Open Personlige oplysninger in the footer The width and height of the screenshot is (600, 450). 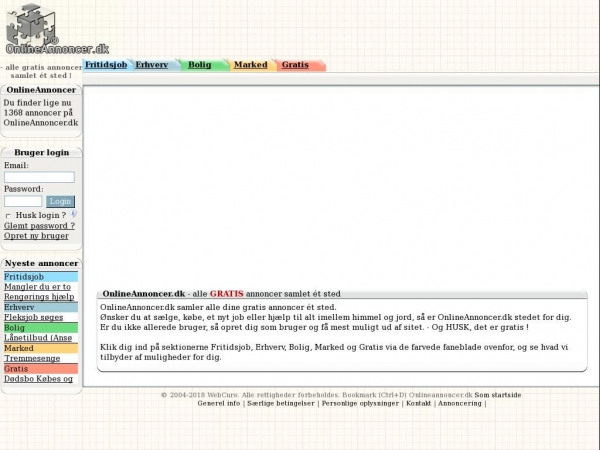(x=360, y=403)
